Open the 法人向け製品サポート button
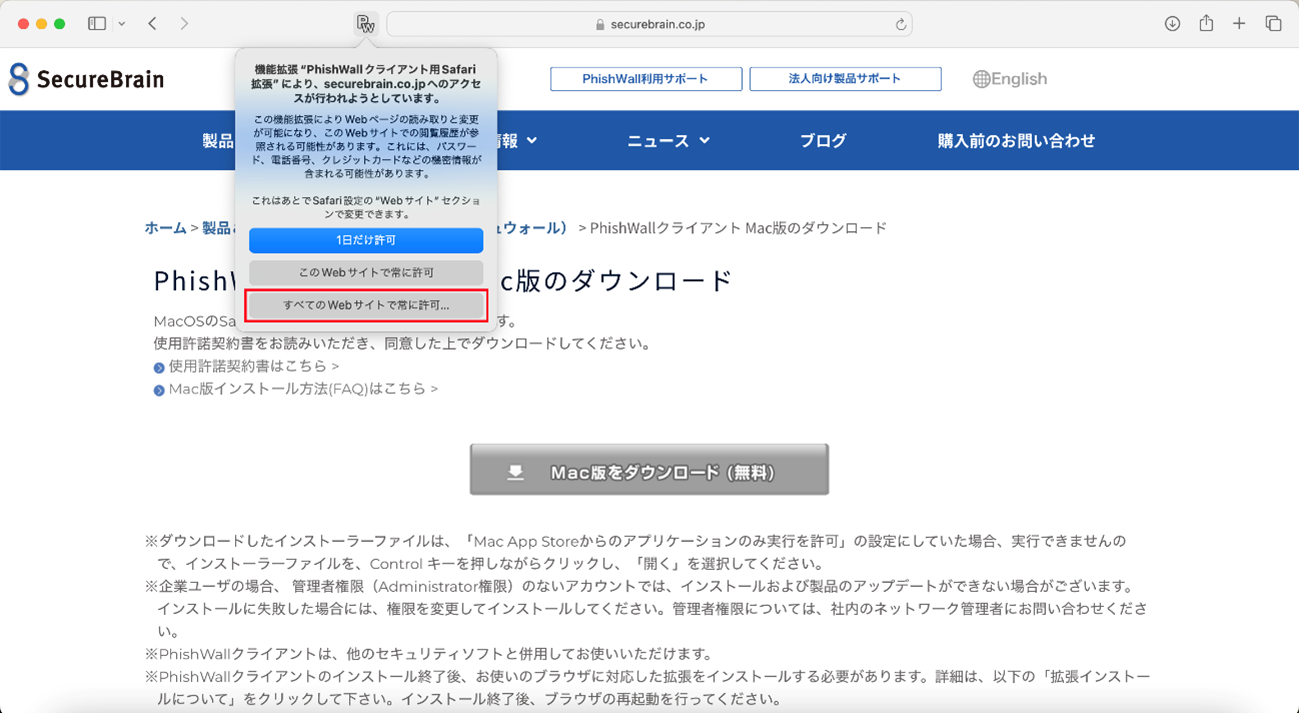 pyautogui.click(x=845, y=79)
